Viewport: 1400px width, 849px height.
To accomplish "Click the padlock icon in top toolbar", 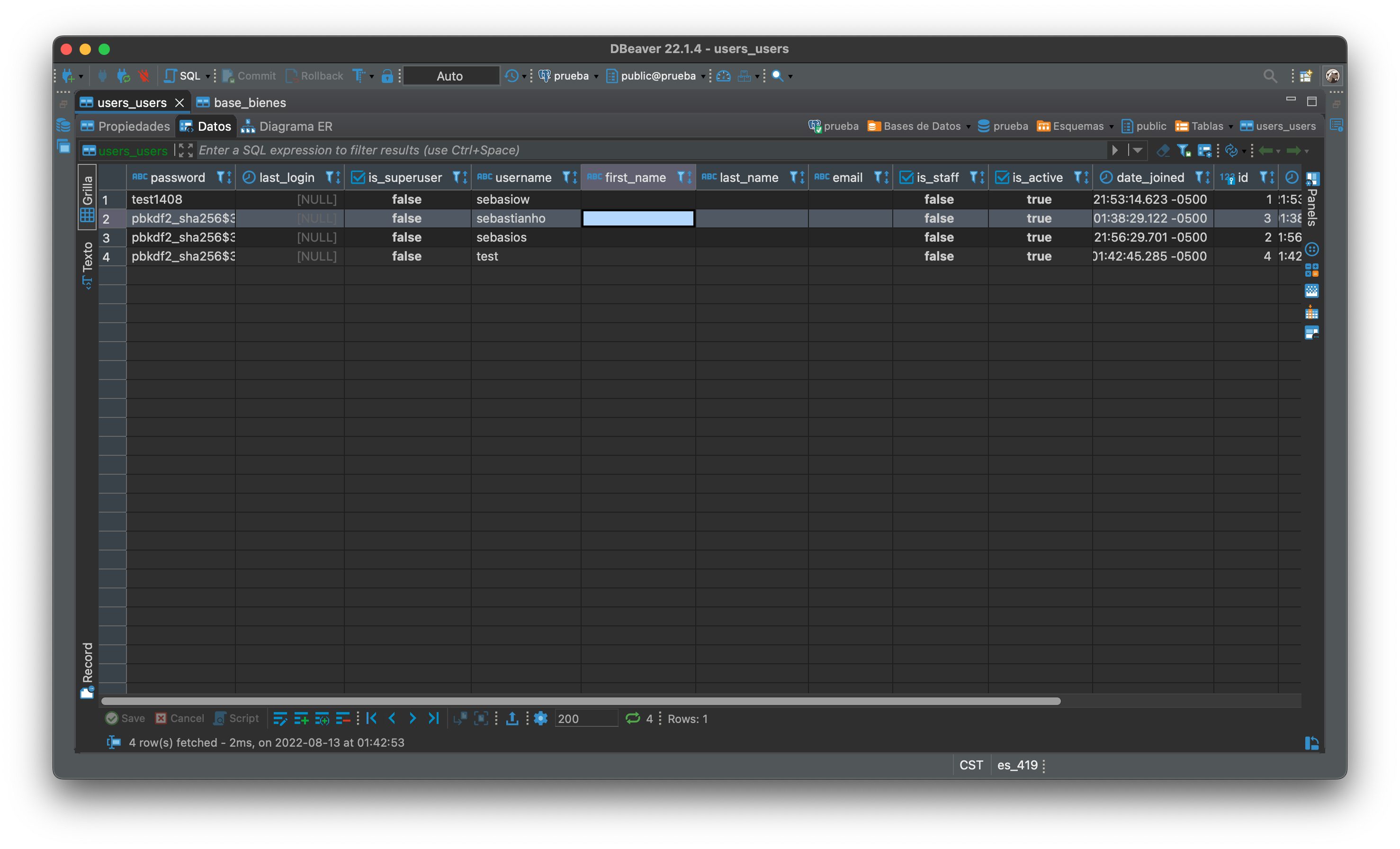I will coord(387,76).
